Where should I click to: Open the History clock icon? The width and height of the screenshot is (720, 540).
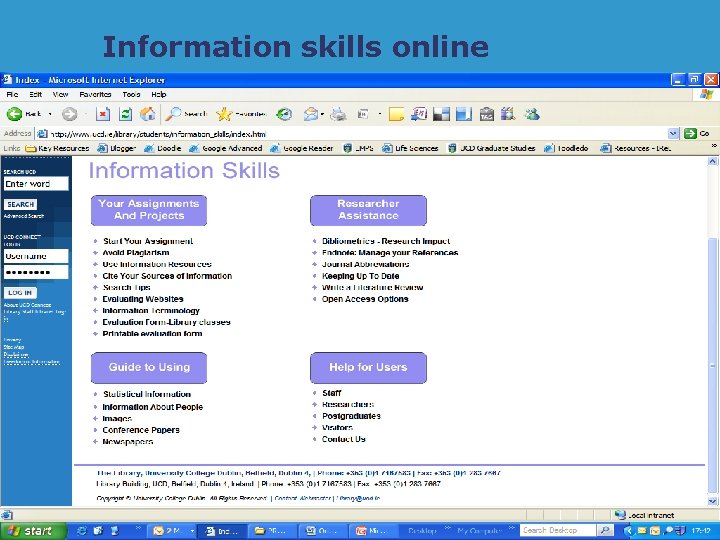coord(284,114)
